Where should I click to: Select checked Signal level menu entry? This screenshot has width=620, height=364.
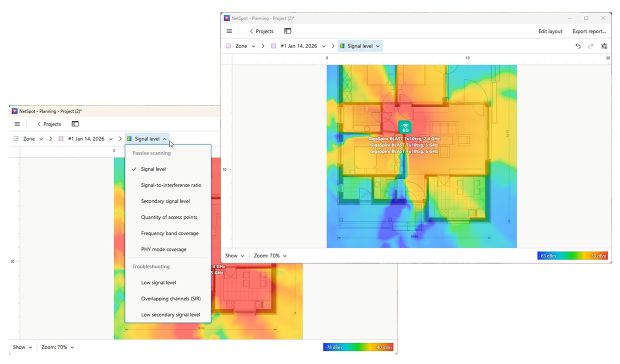click(x=168, y=169)
